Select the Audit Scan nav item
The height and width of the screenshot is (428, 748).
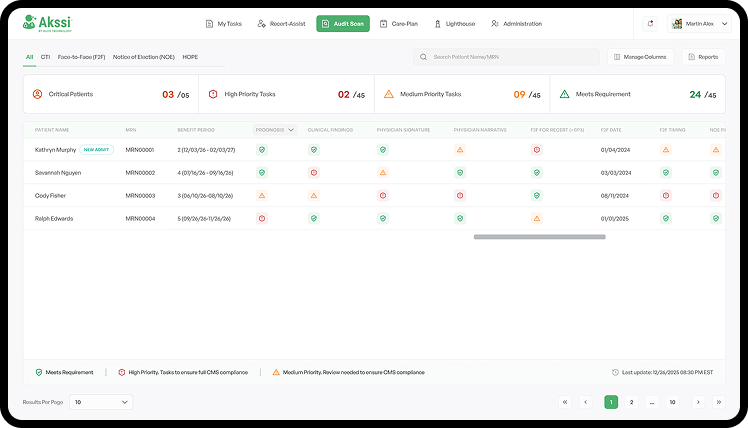pyautogui.click(x=343, y=23)
